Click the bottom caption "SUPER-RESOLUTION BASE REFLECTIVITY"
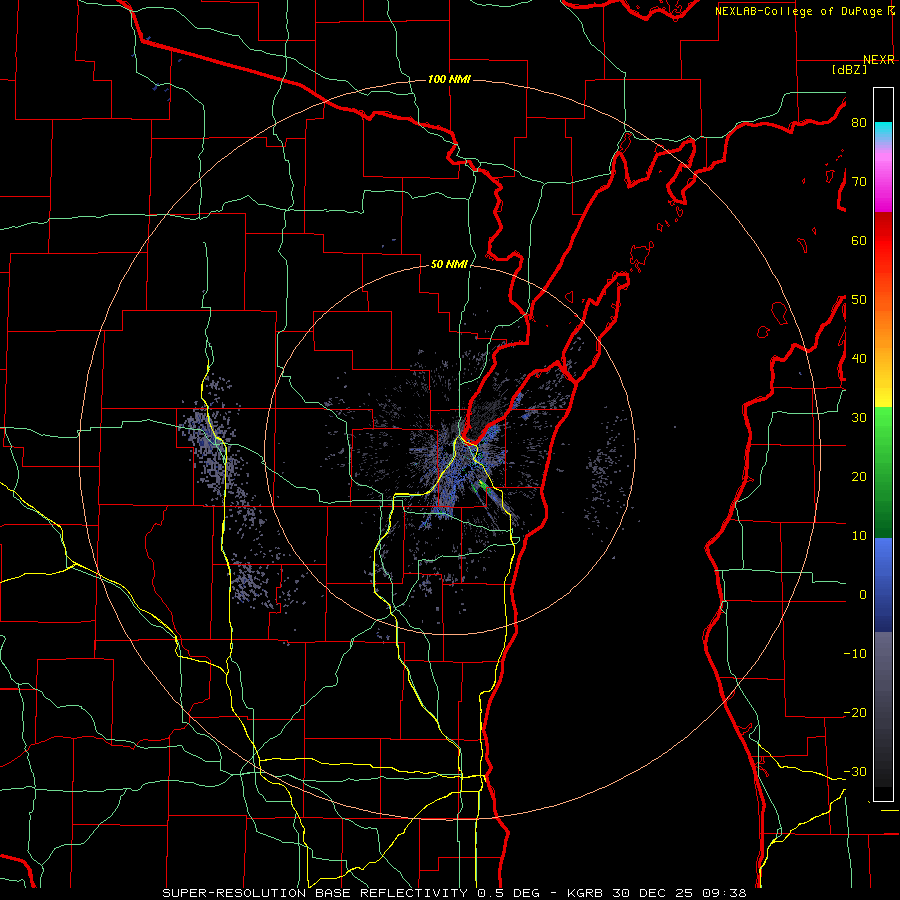 click(x=317, y=893)
